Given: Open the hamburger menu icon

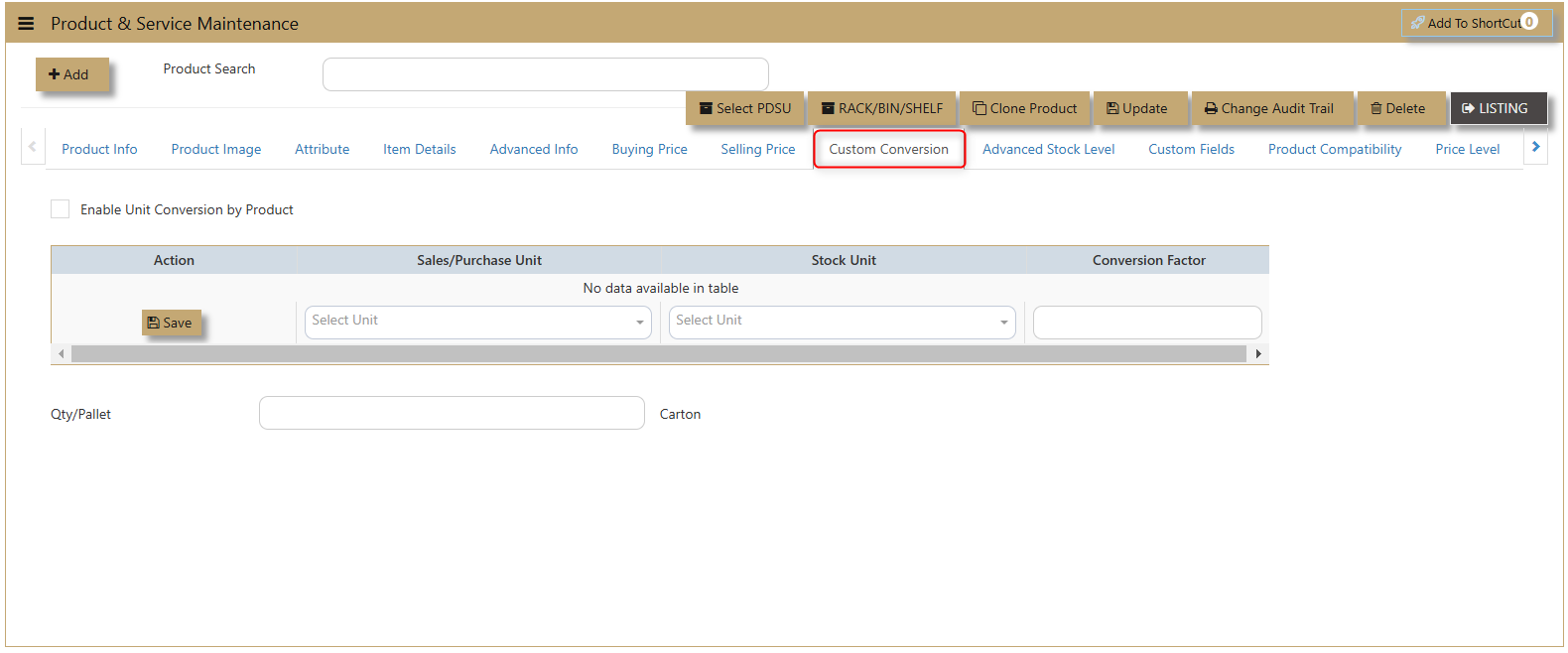Looking at the screenshot, I should tap(26, 24).
